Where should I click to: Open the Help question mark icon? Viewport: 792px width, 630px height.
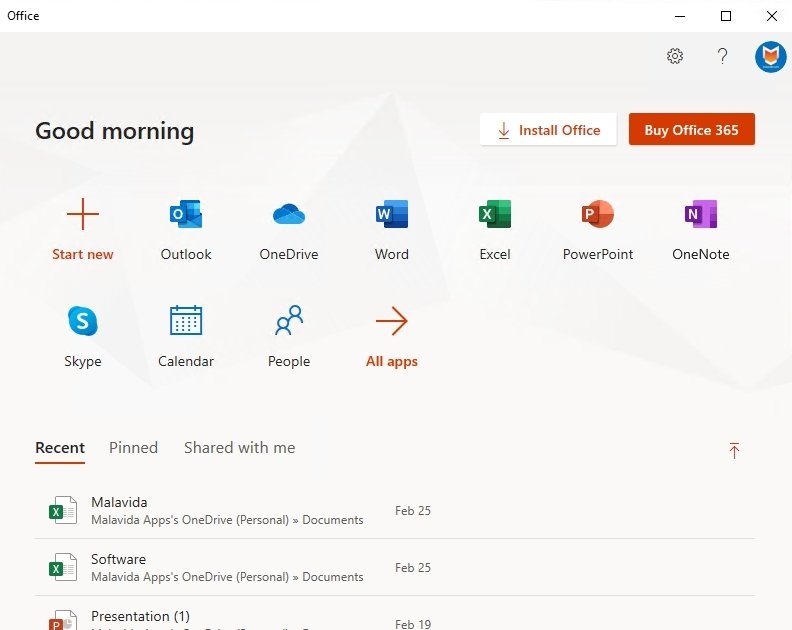723,56
